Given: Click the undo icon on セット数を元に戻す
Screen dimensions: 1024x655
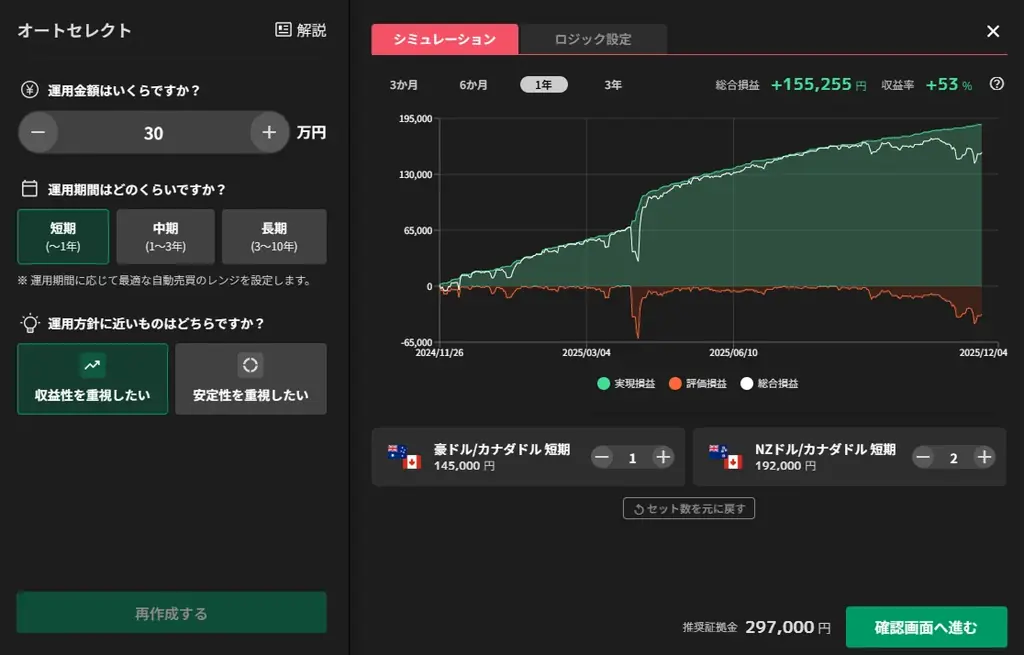Looking at the screenshot, I should [x=641, y=507].
